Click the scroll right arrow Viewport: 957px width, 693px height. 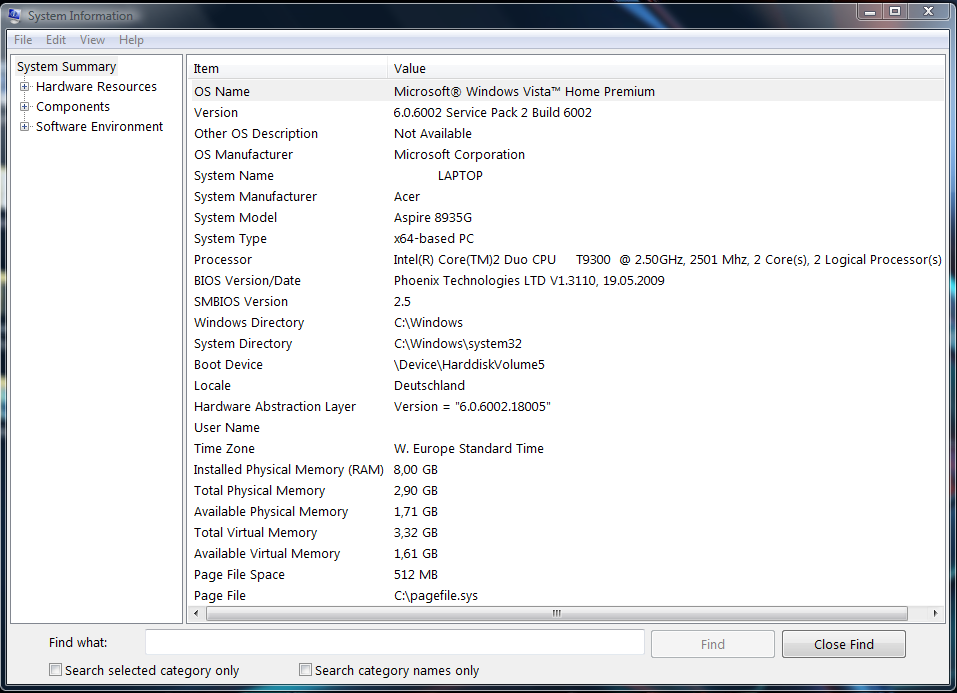935,613
